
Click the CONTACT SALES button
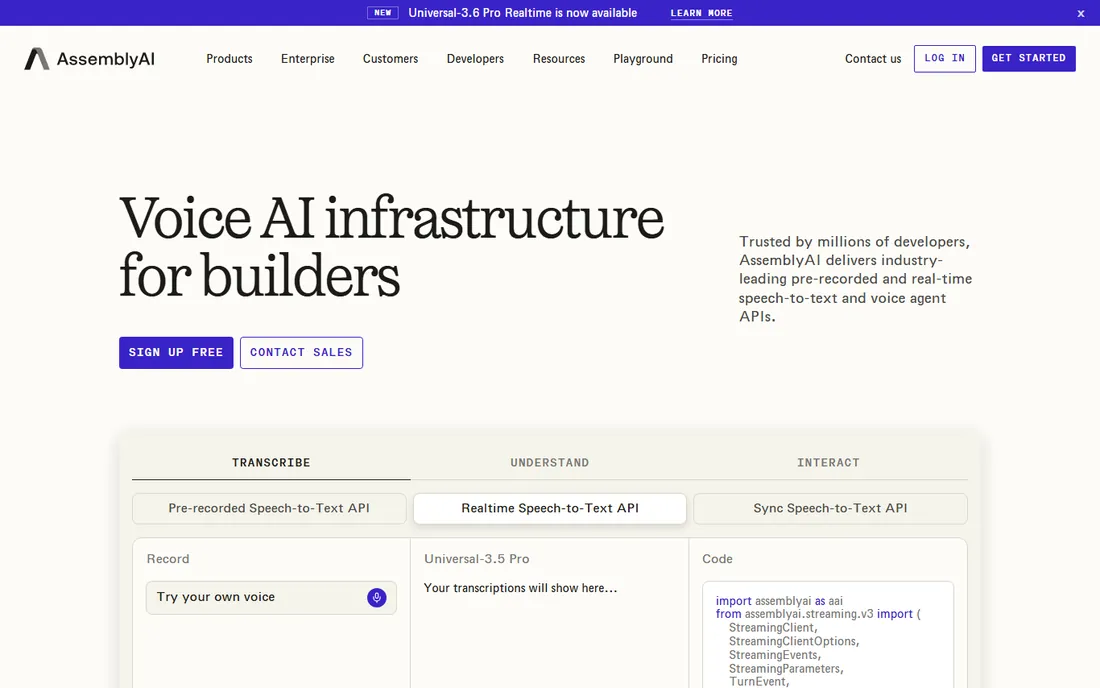click(x=302, y=353)
